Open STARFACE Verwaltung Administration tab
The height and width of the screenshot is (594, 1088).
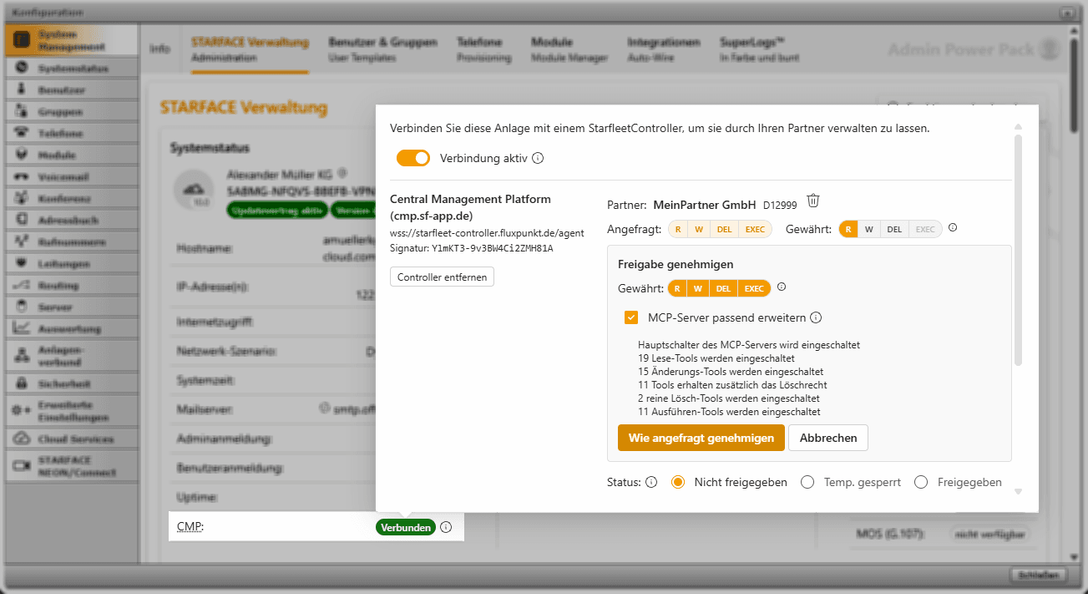(250, 49)
